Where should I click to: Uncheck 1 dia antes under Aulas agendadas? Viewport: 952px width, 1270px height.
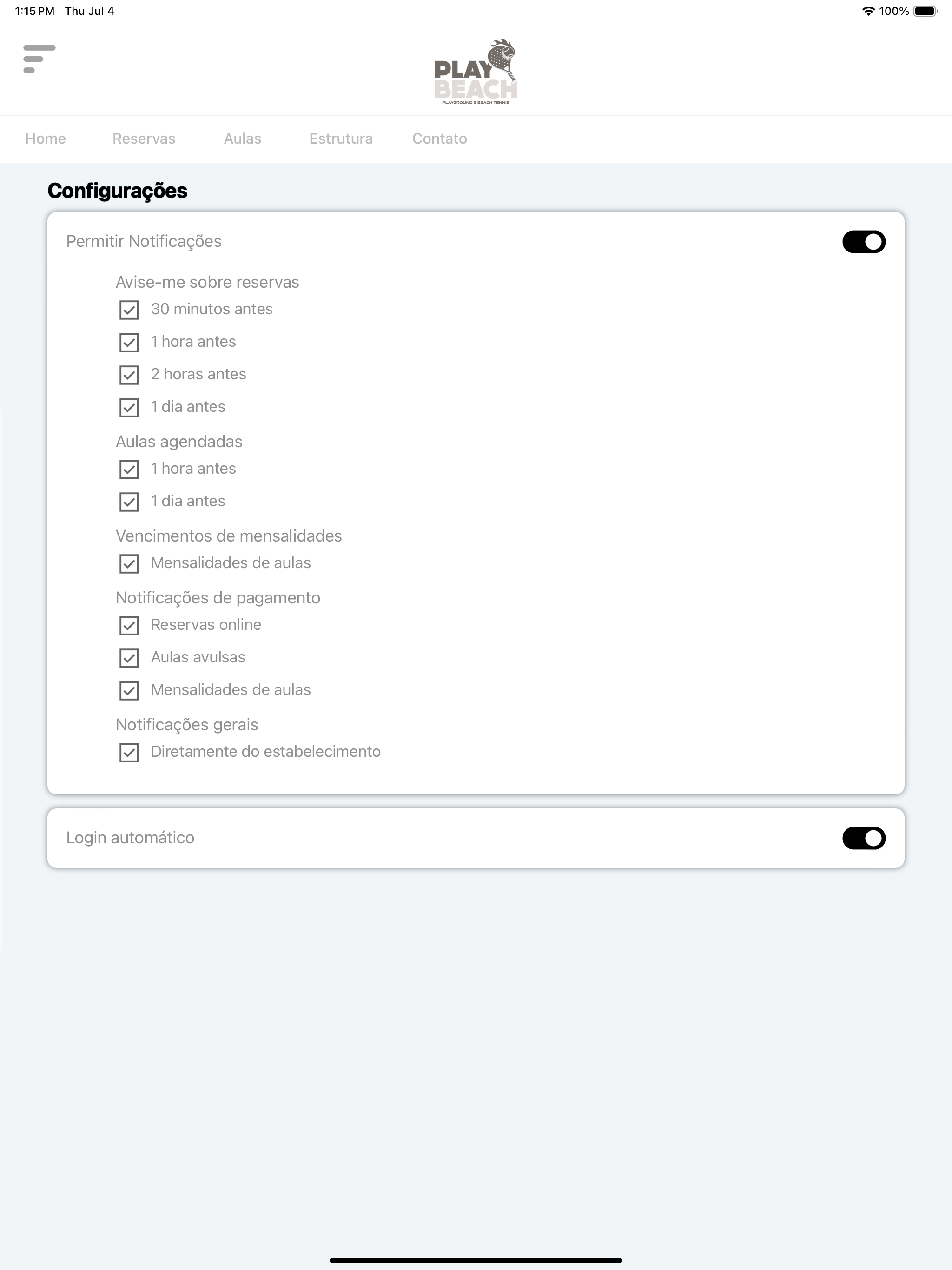click(x=129, y=502)
